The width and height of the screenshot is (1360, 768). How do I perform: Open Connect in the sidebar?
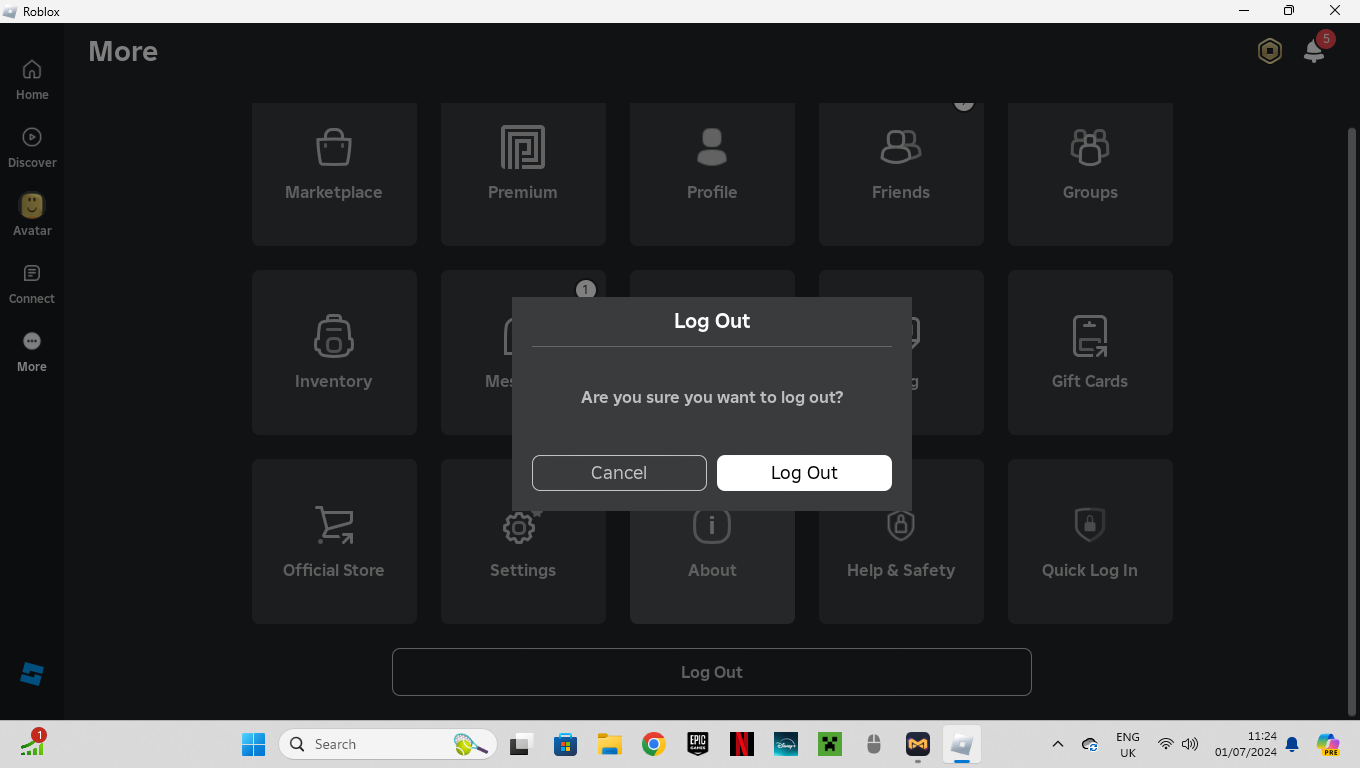(32, 284)
